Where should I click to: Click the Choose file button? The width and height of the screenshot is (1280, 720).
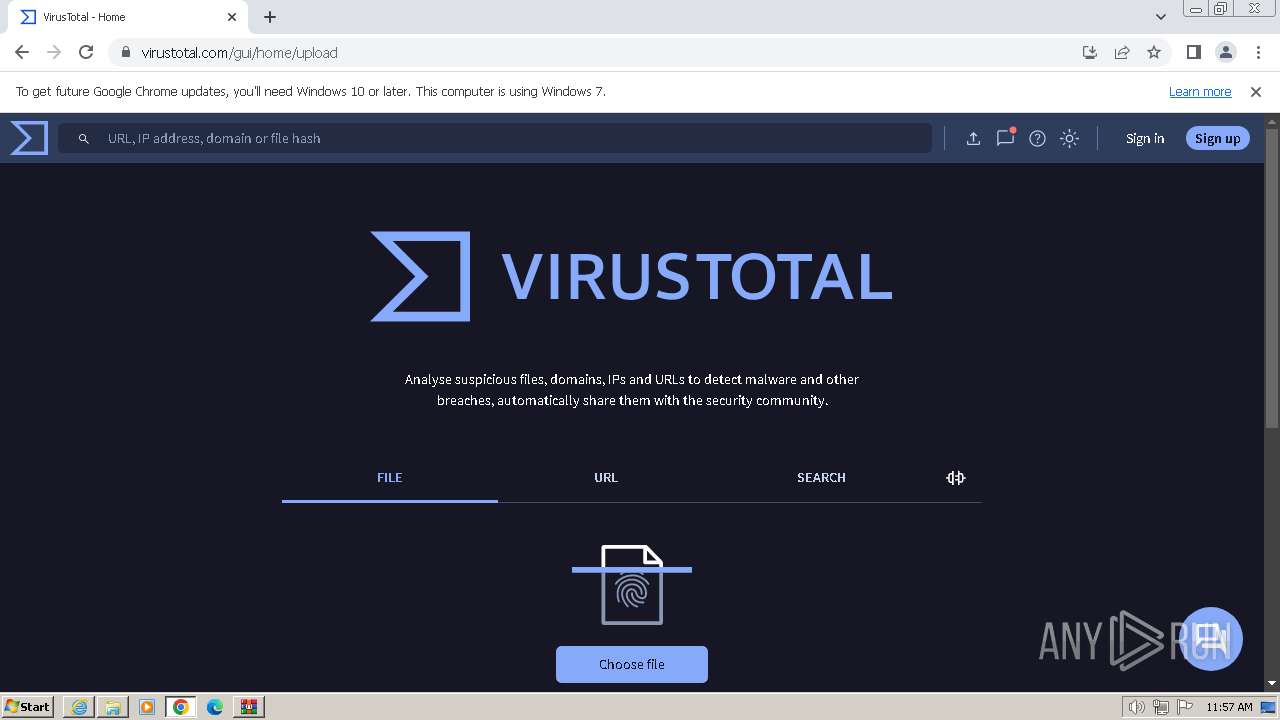coord(632,664)
